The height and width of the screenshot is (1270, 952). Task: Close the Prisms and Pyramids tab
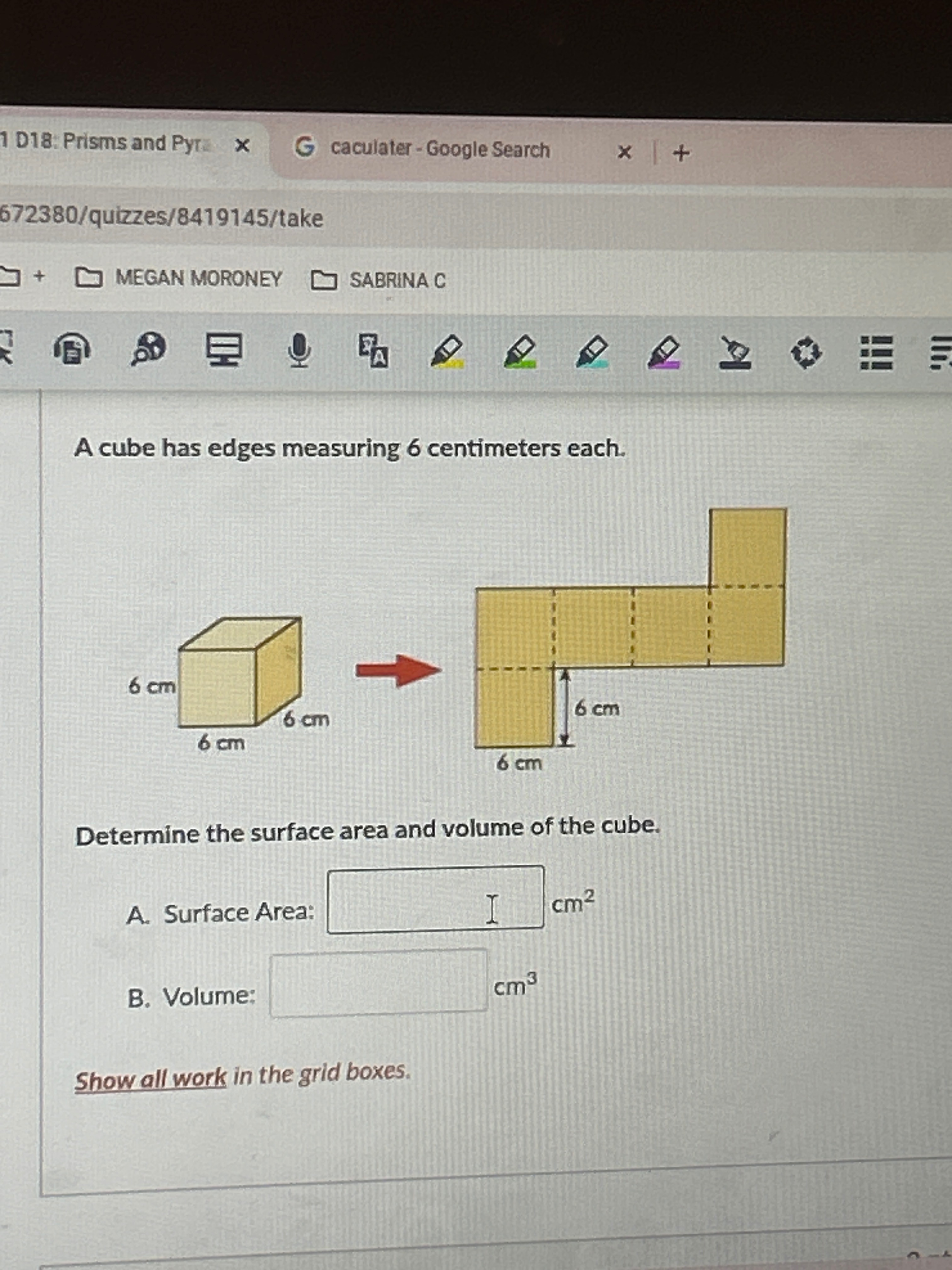pos(243,146)
